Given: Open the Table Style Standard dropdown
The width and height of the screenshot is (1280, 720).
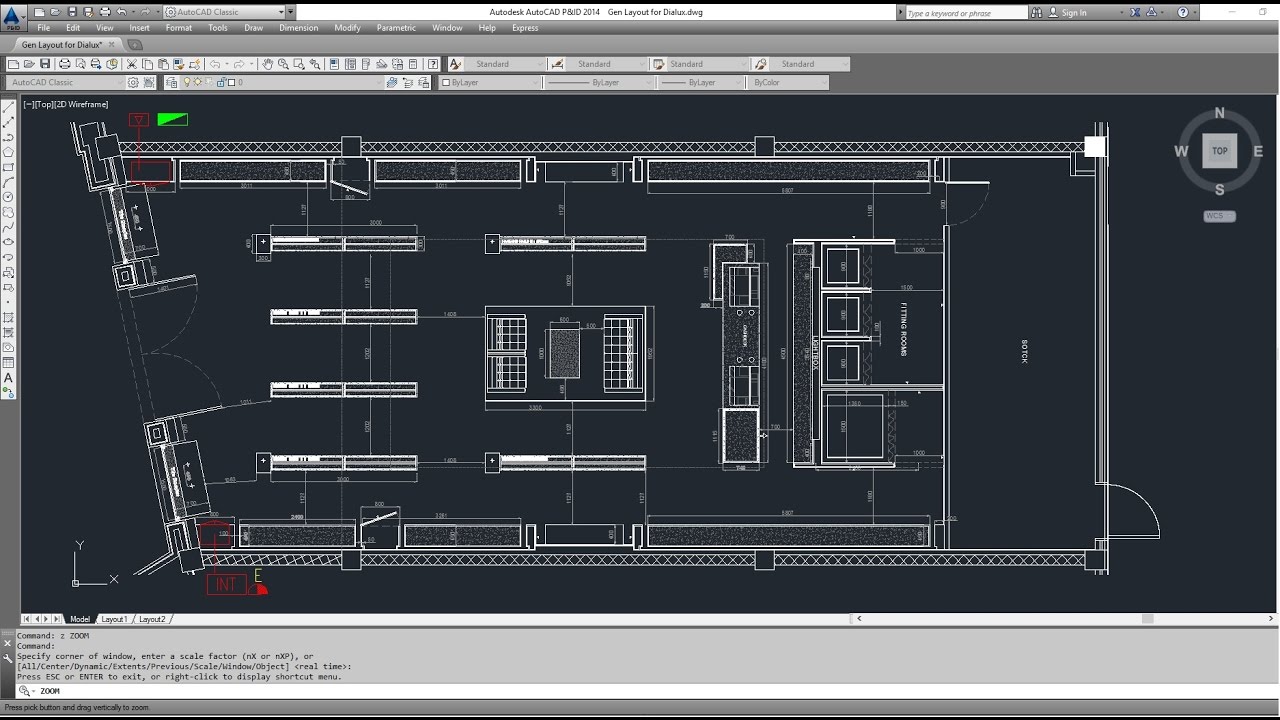Looking at the screenshot, I should [708, 64].
